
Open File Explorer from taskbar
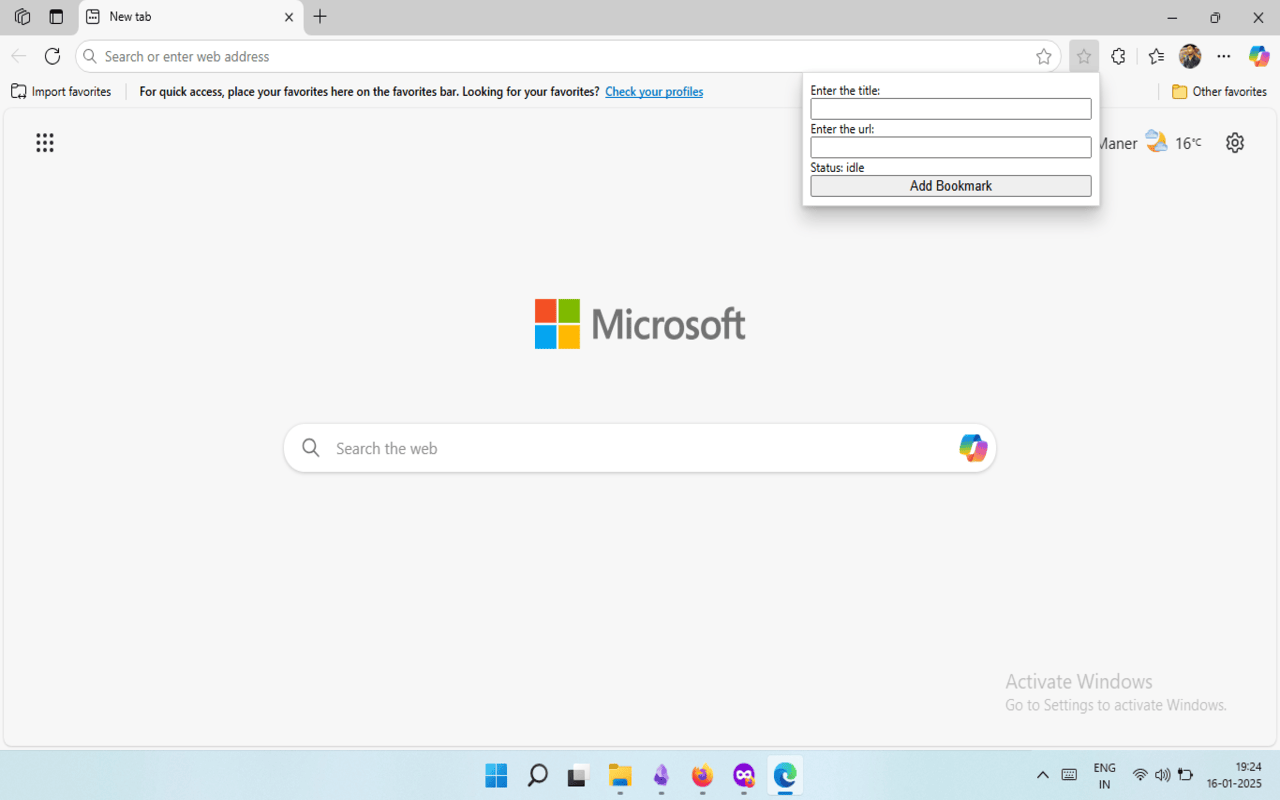coord(620,775)
